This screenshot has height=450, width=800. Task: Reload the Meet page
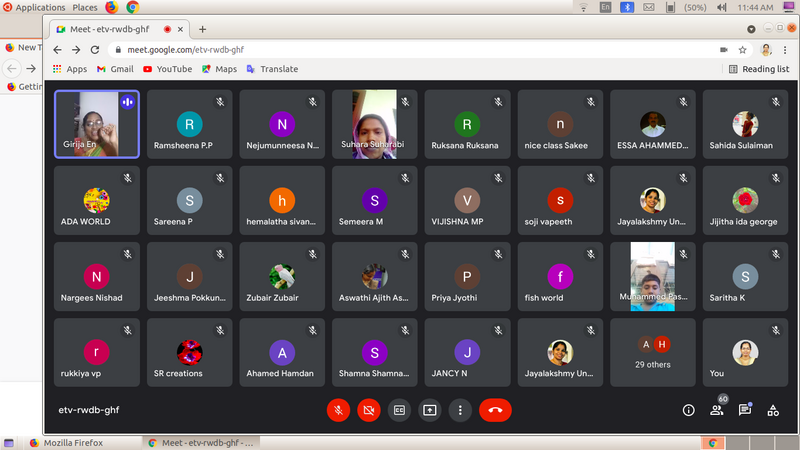(96, 49)
